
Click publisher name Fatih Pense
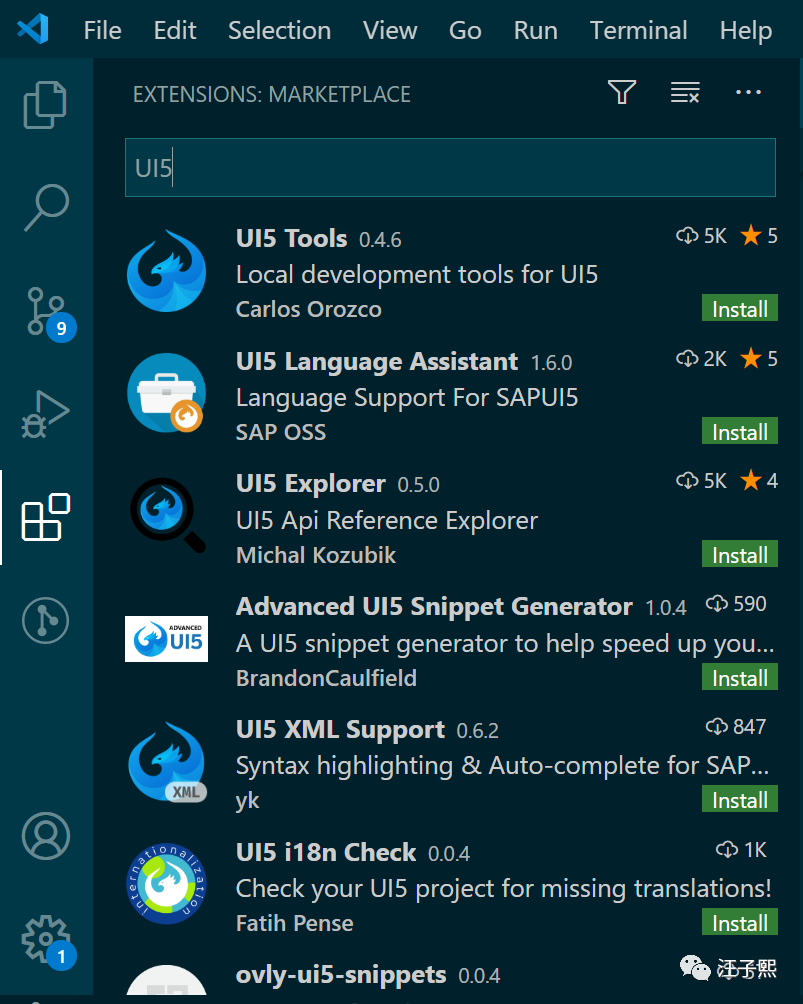(x=295, y=923)
